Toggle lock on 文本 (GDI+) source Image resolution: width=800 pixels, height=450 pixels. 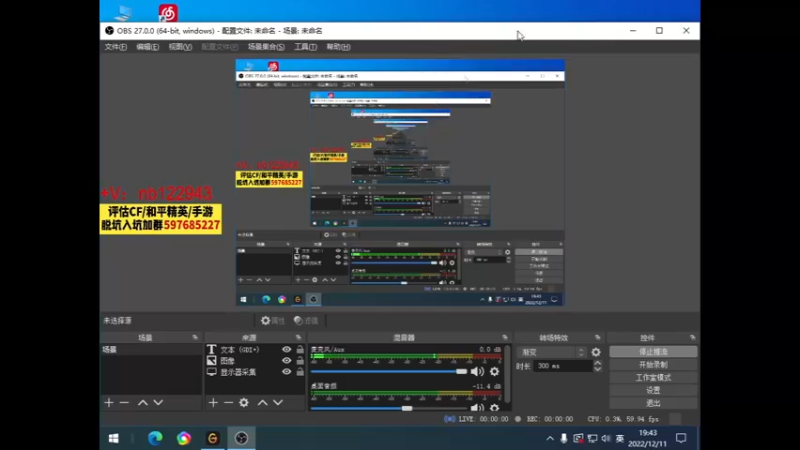pyautogui.click(x=300, y=349)
